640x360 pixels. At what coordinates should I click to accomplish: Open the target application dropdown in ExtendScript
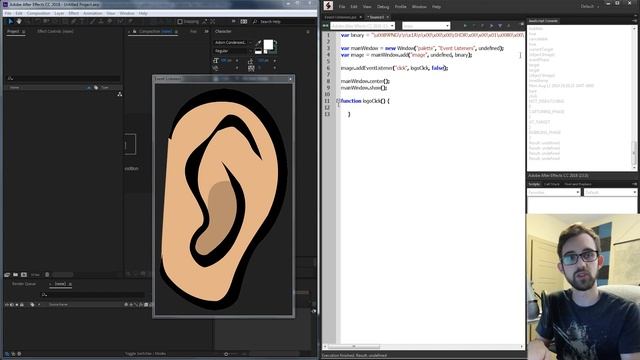(x=362, y=26)
